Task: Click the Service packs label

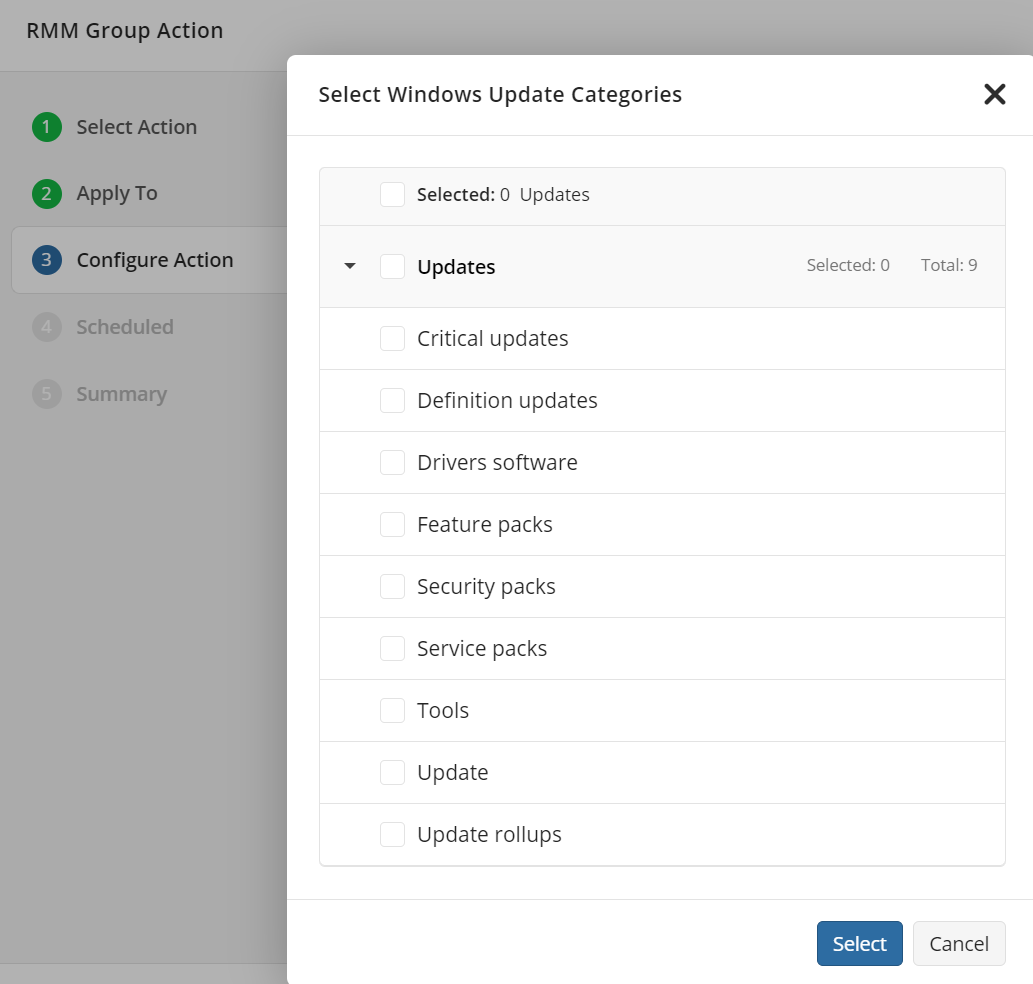Action: pyautogui.click(x=482, y=649)
